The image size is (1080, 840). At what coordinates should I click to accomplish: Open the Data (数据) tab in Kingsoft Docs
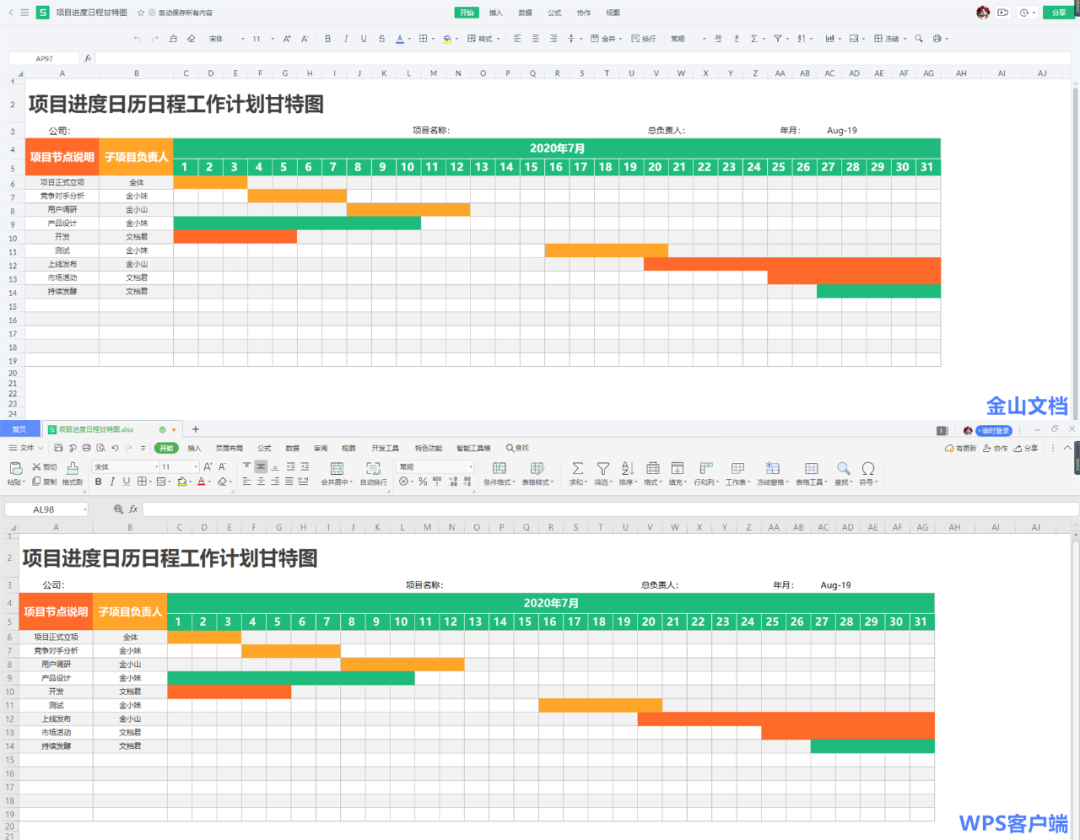click(526, 13)
